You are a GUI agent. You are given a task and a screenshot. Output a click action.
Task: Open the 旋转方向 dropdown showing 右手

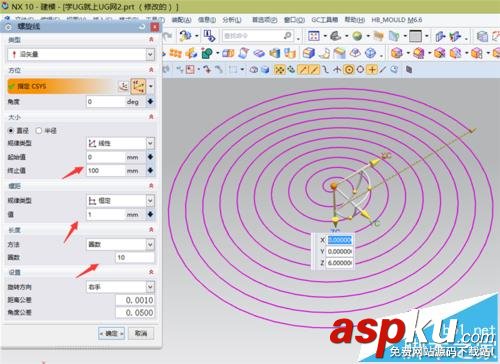(x=120, y=287)
